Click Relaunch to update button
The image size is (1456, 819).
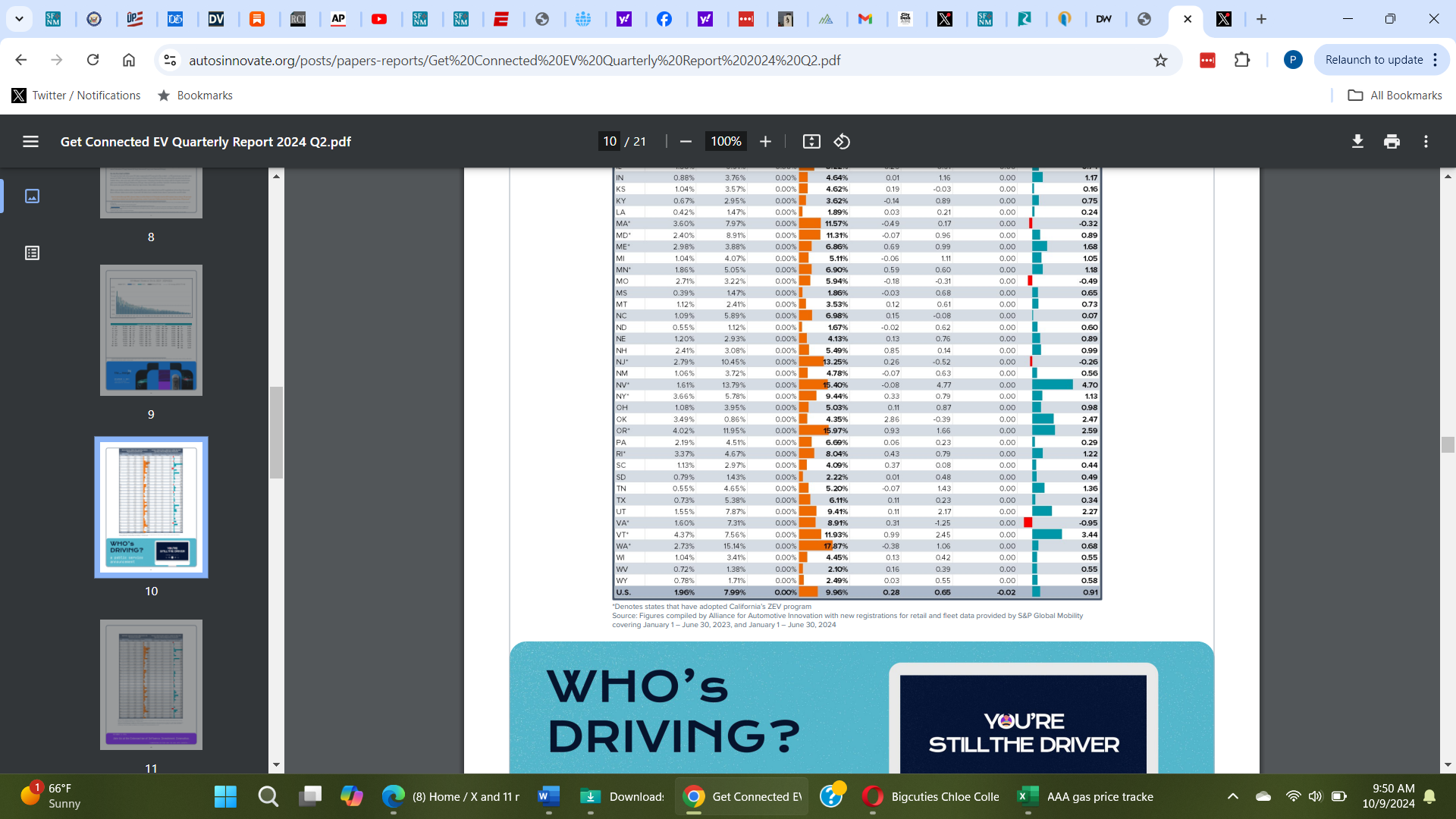(1373, 60)
